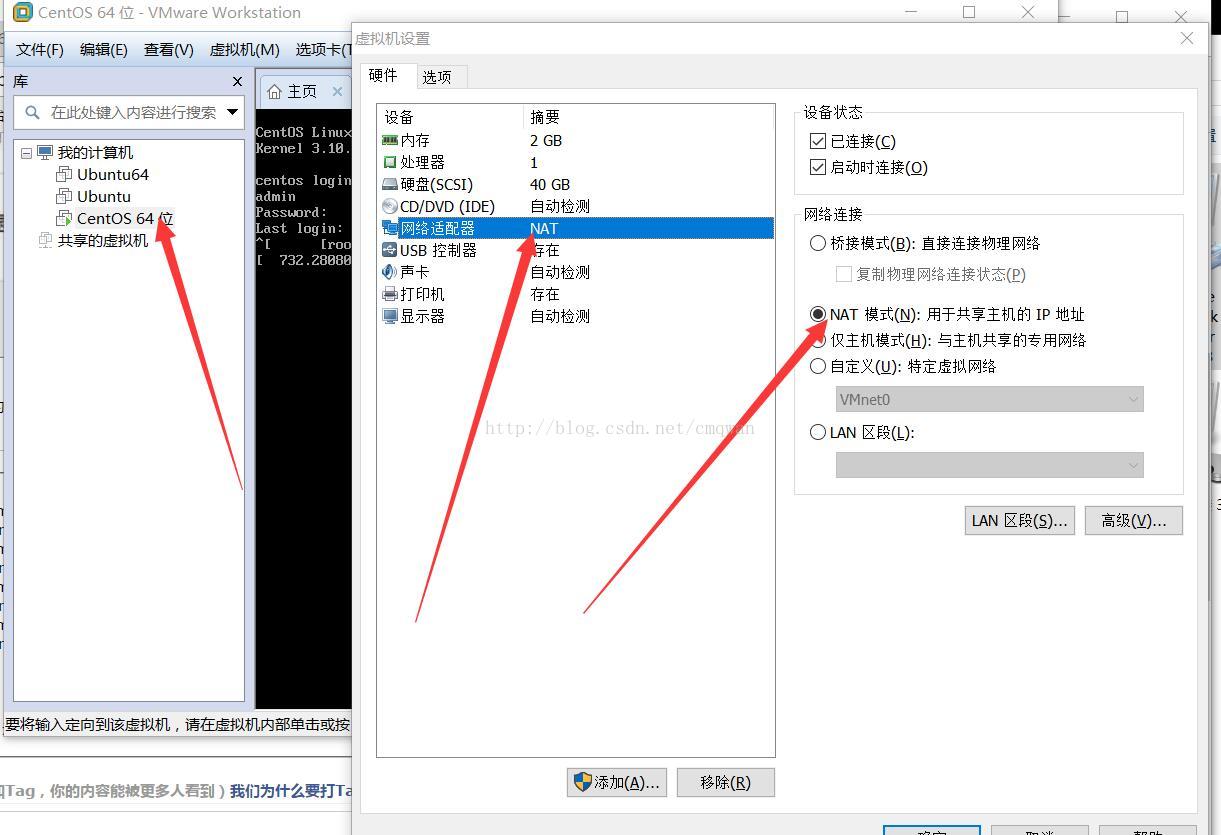Screen dimensions: 1221x835
Task: Click the LAN 区段(S)... button
Action: point(1019,520)
